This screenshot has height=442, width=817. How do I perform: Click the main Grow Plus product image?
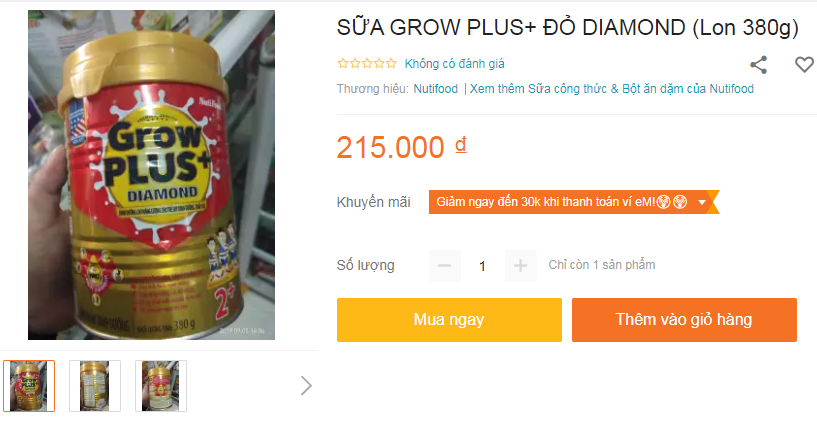point(151,175)
